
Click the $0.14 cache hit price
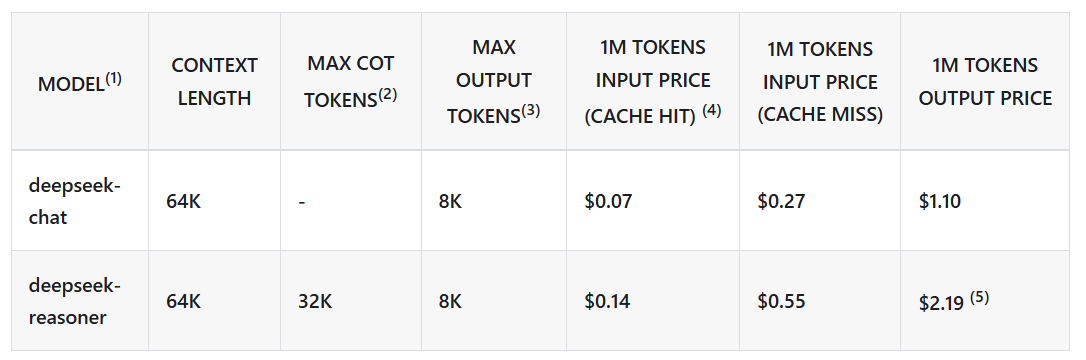(607, 302)
